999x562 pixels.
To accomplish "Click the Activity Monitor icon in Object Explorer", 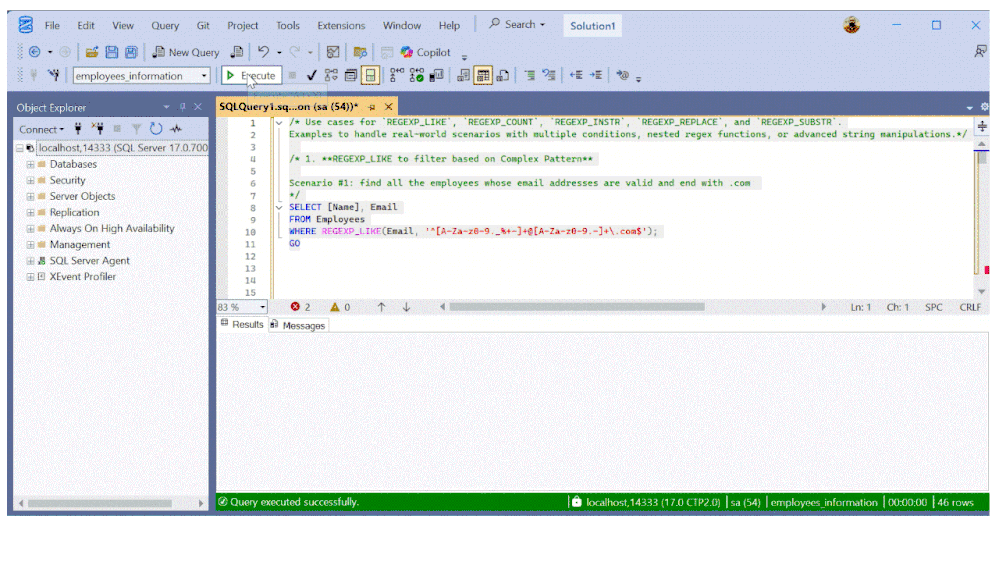I will 176,129.
